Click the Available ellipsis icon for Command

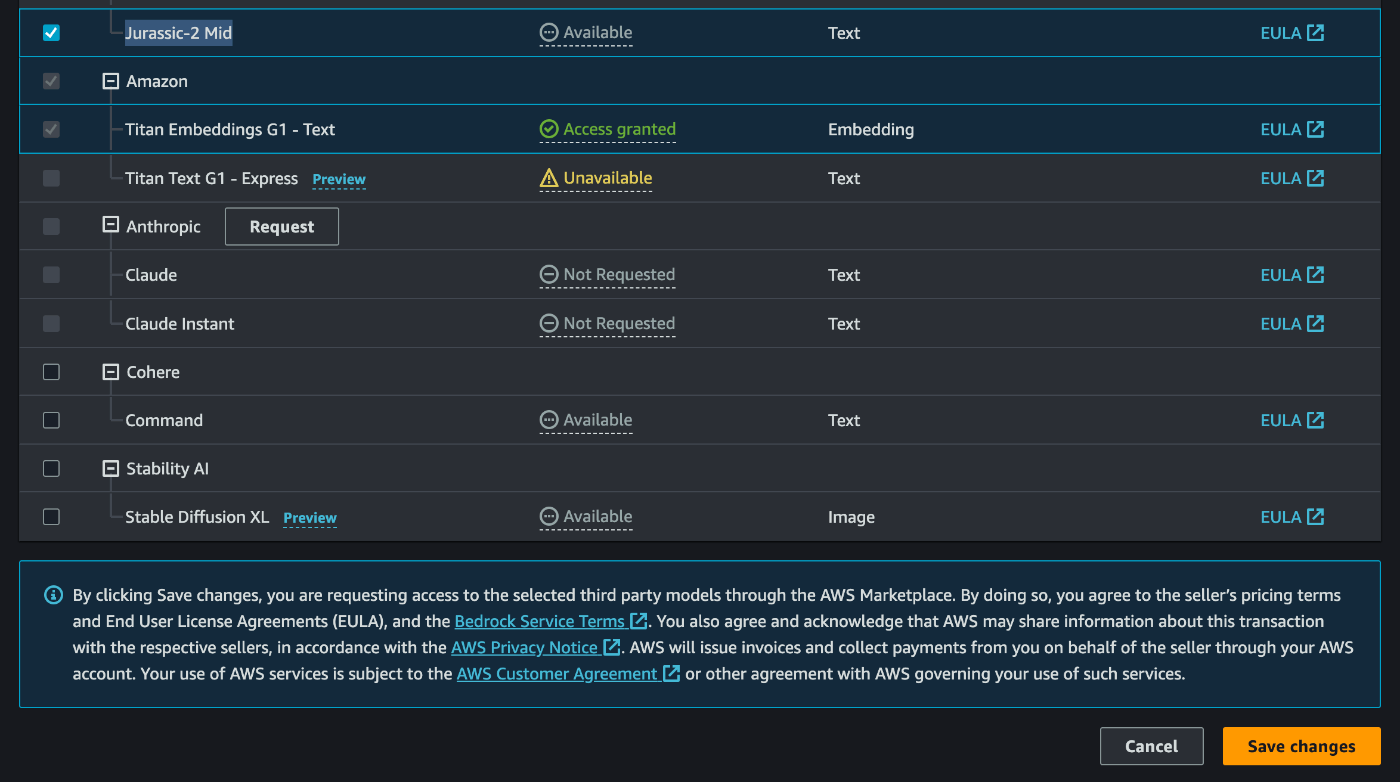[549, 420]
